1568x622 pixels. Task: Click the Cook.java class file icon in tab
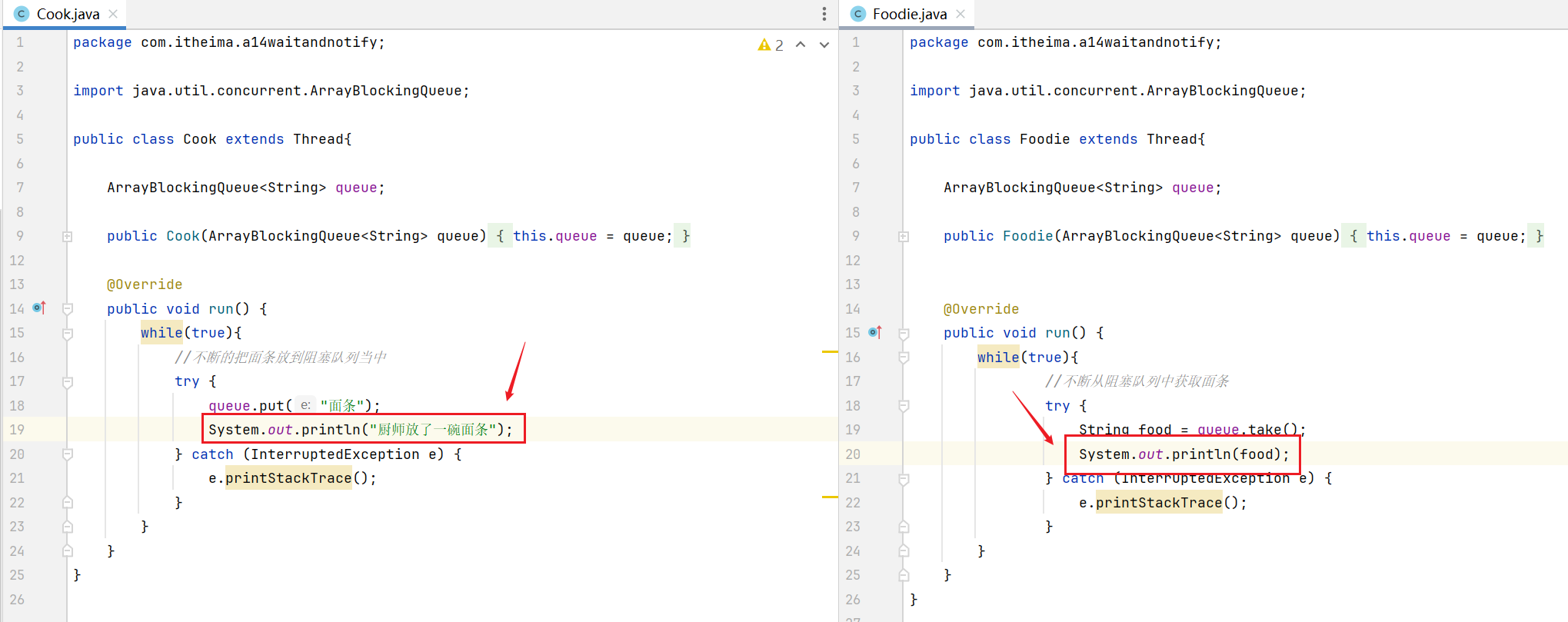pos(22,14)
